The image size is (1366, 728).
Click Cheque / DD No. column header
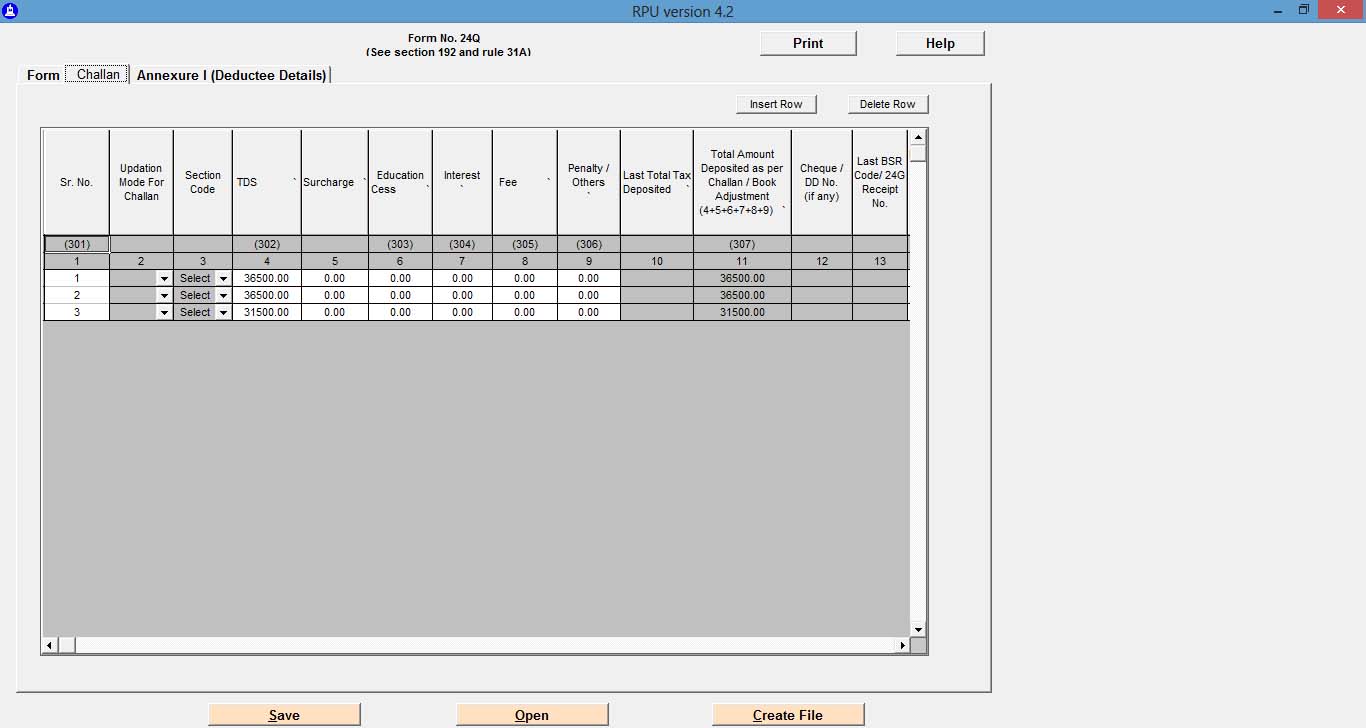tap(821, 182)
